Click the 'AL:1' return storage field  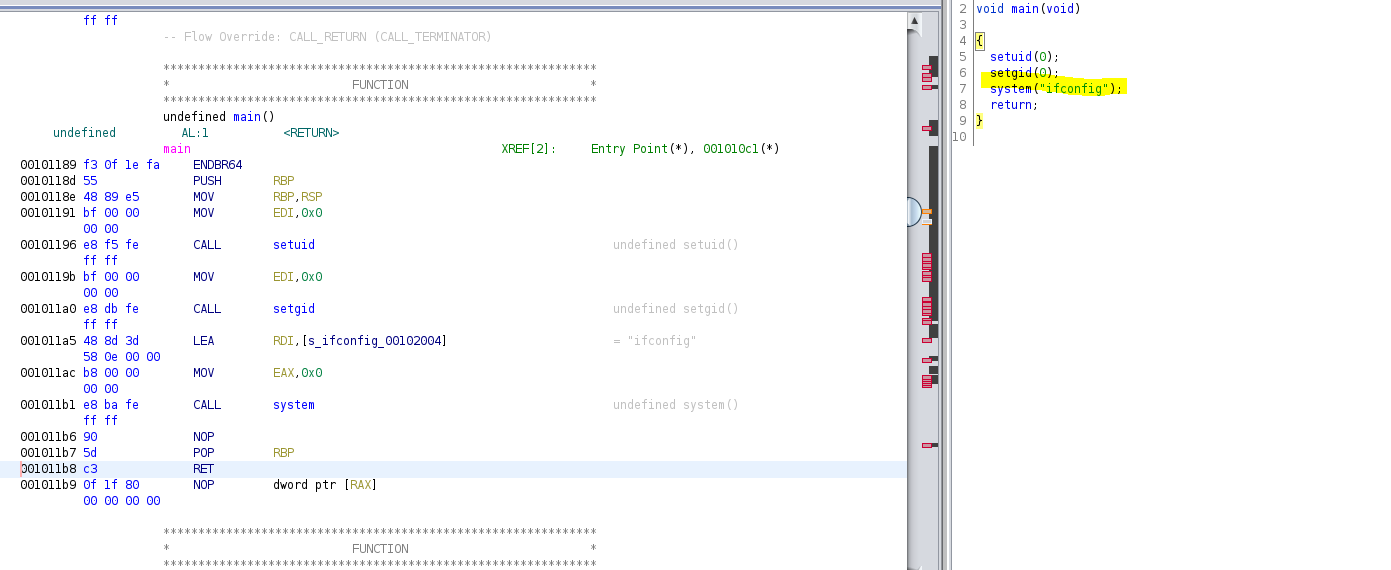[x=195, y=133]
